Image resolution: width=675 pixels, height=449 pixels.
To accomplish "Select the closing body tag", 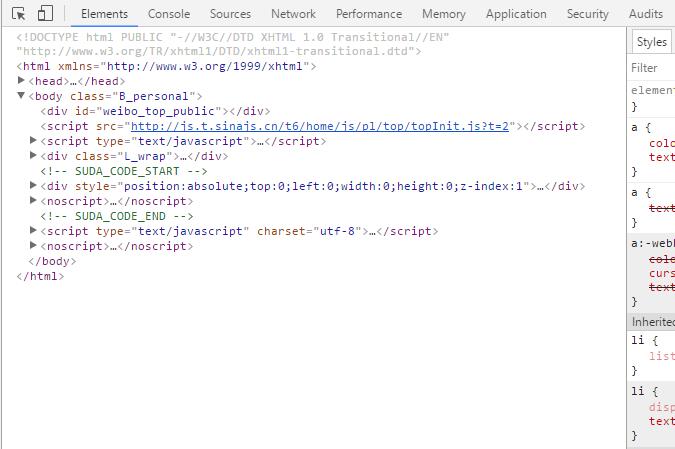I will point(52,261).
